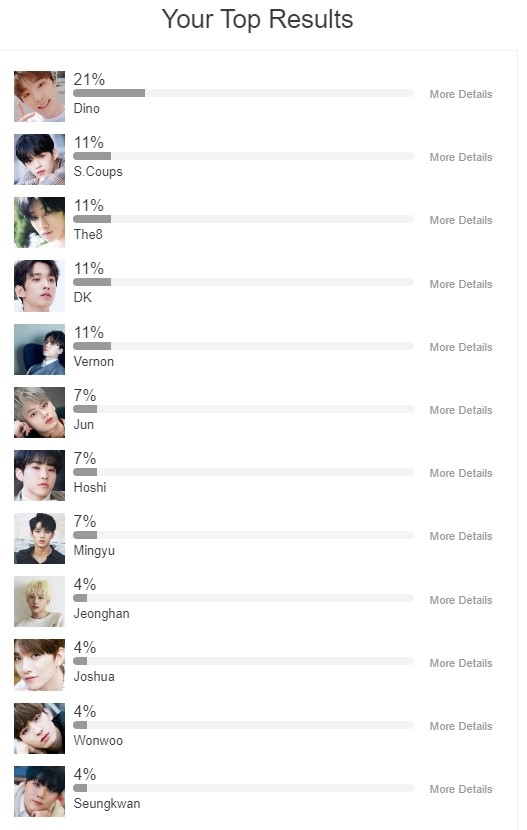Select the S.Coups thumbnail image
The width and height of the screenshot is (527, 830).
[x=39, y=159]
